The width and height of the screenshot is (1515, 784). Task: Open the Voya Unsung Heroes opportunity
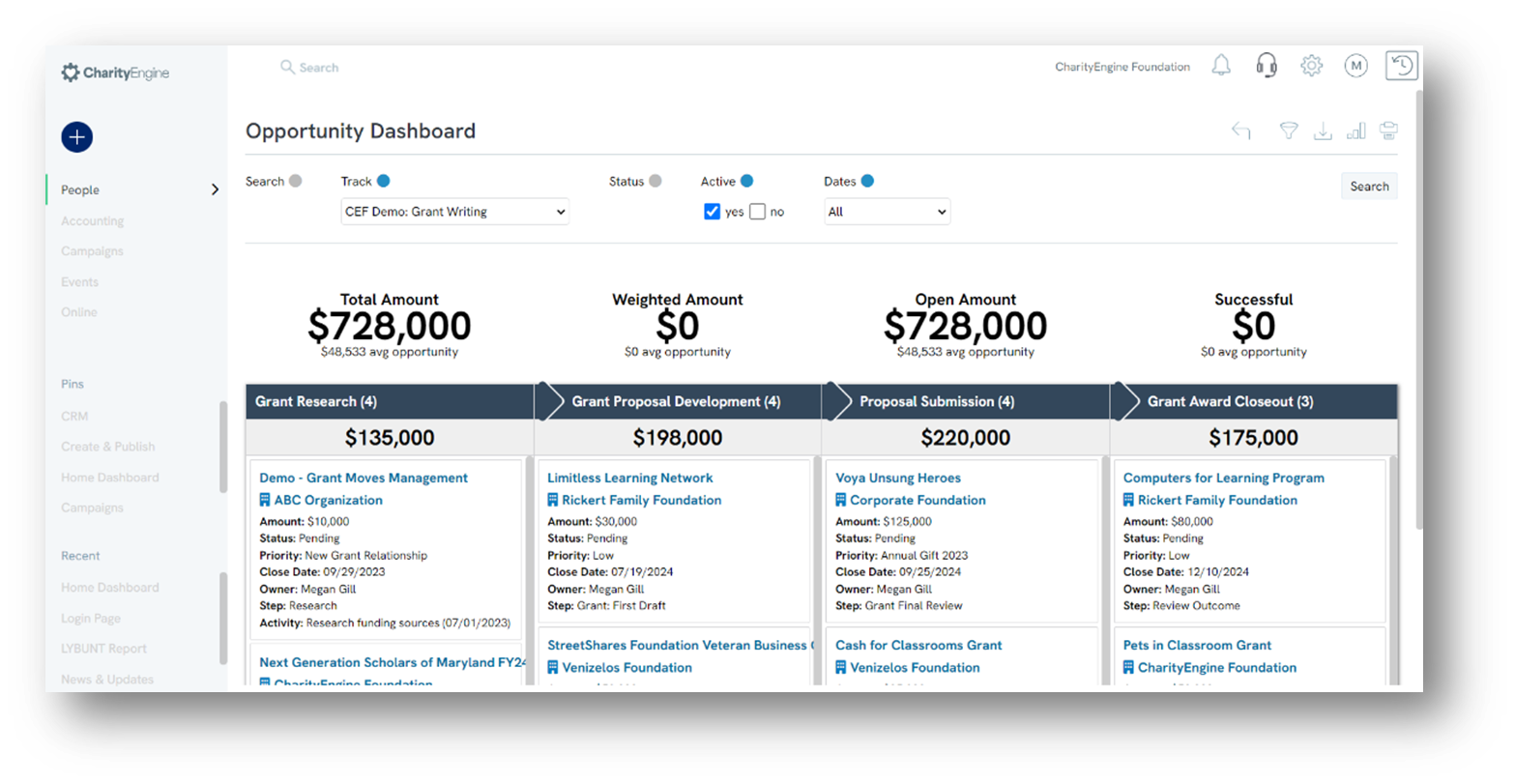(897, 478)
